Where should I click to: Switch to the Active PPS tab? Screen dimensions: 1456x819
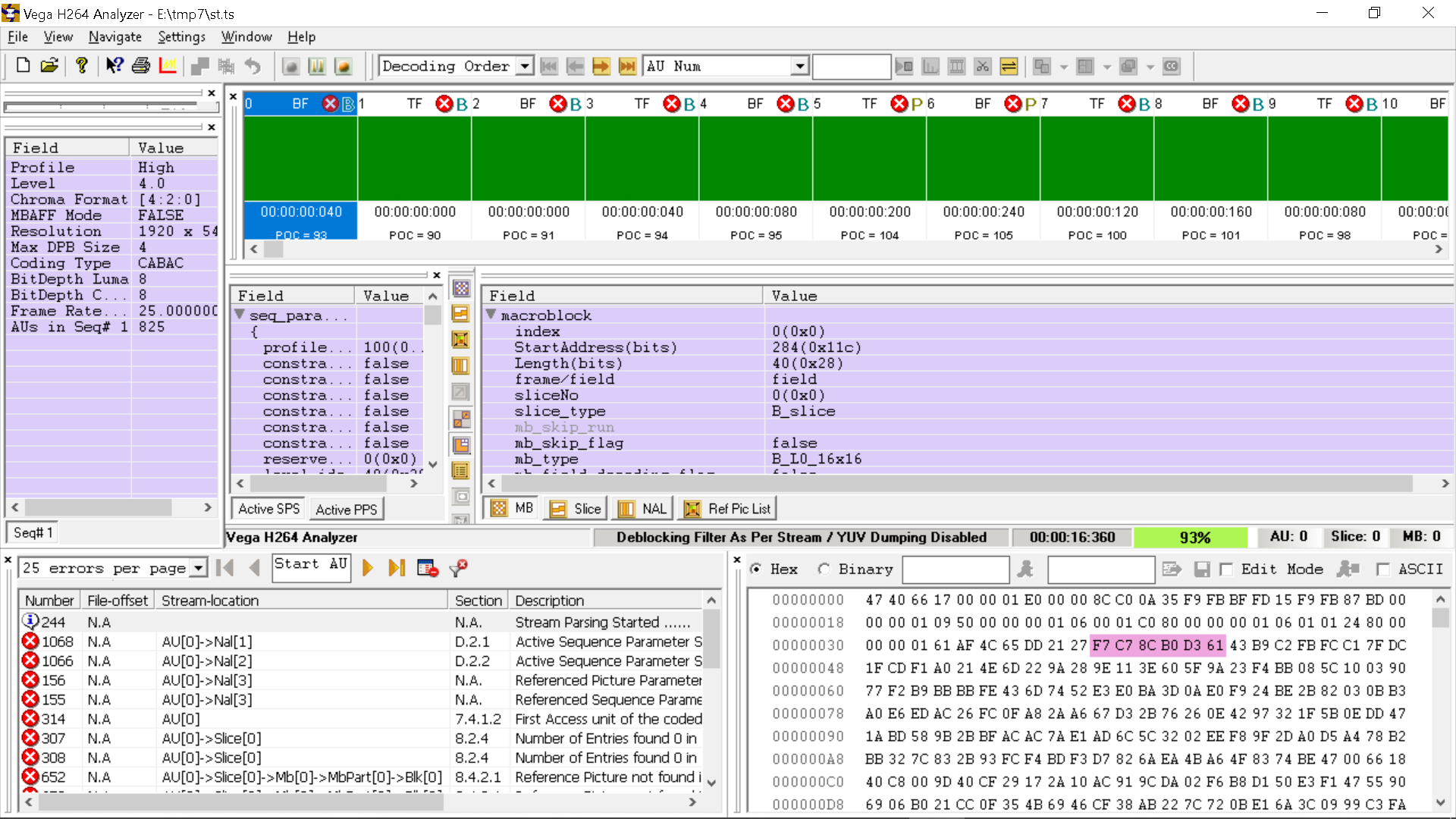346,509
